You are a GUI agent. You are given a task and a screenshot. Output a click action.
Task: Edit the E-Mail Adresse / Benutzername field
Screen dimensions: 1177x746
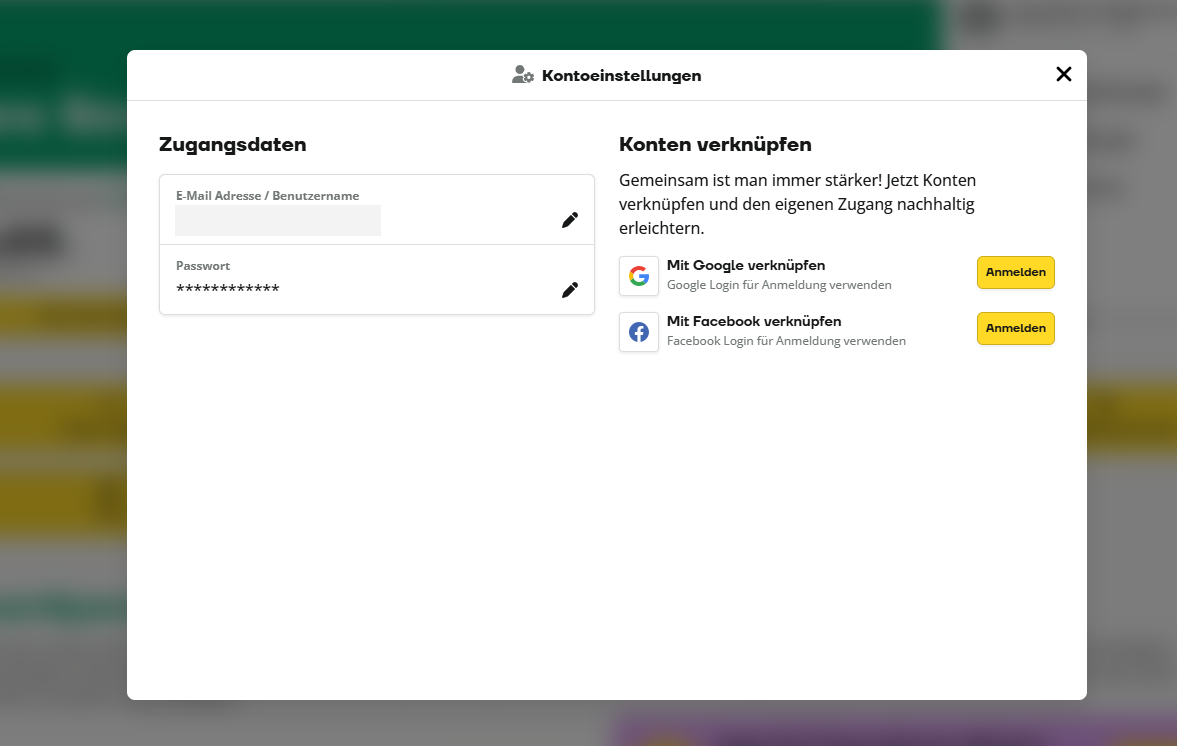tap(570, 220)
